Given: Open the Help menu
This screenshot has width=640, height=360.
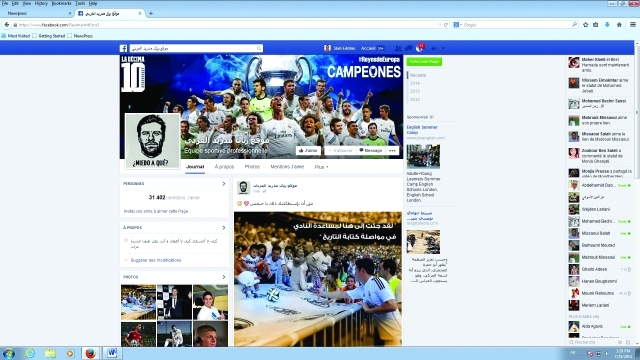Looking at the screenshot, I should coord(93,3).
